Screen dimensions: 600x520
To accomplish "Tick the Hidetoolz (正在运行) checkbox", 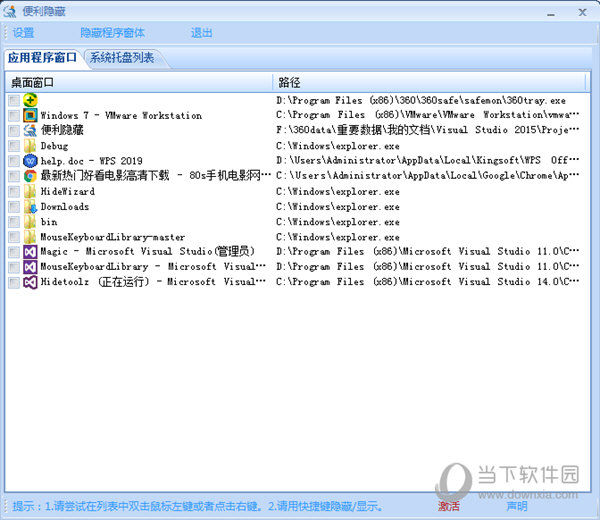I will (14, 282).
